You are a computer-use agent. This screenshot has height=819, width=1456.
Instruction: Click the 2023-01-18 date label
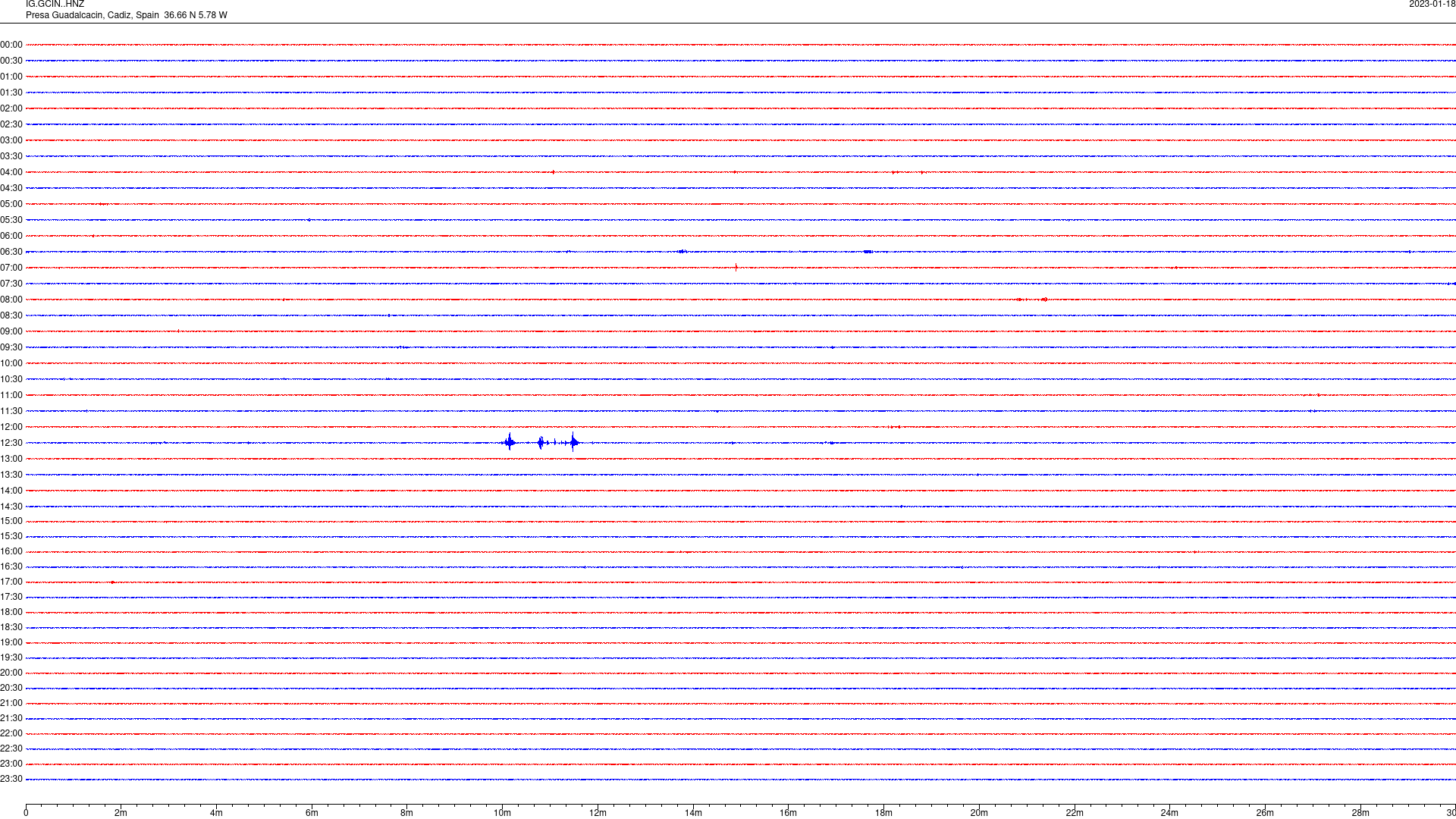(x=1432, y=5)
